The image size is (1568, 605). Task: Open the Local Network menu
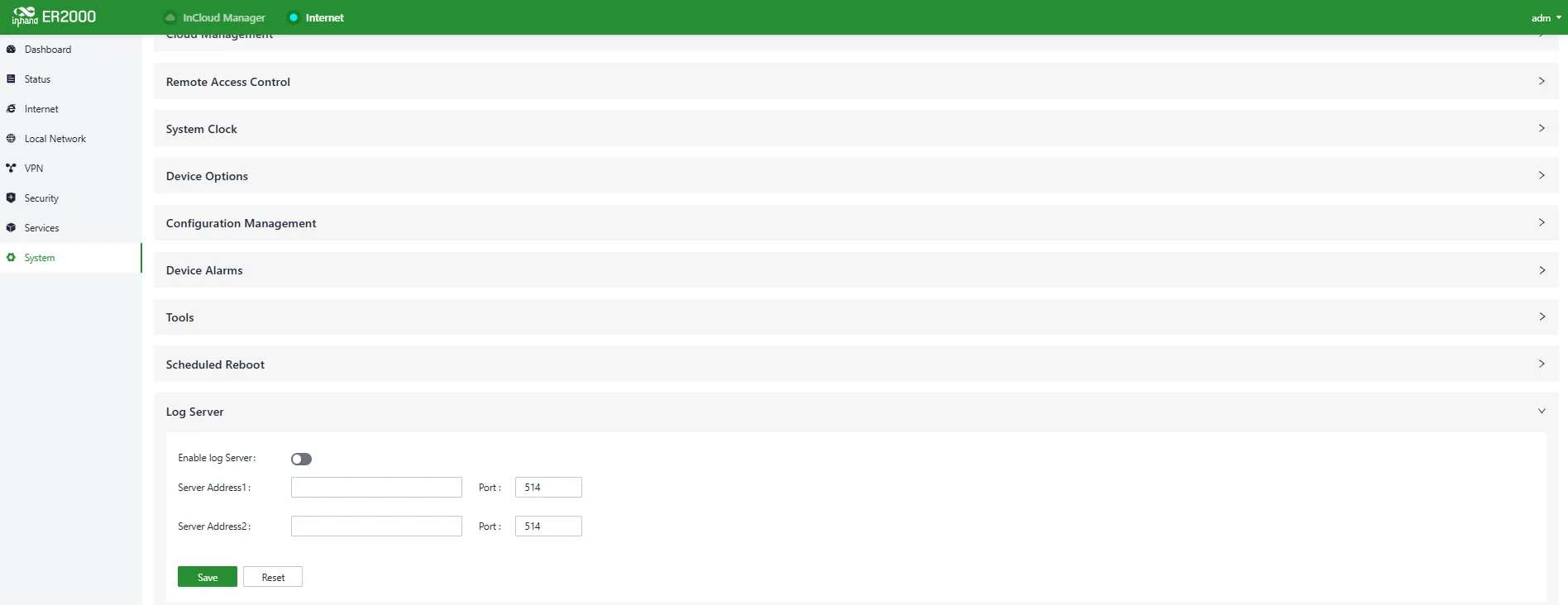click(x=71, y=139)
